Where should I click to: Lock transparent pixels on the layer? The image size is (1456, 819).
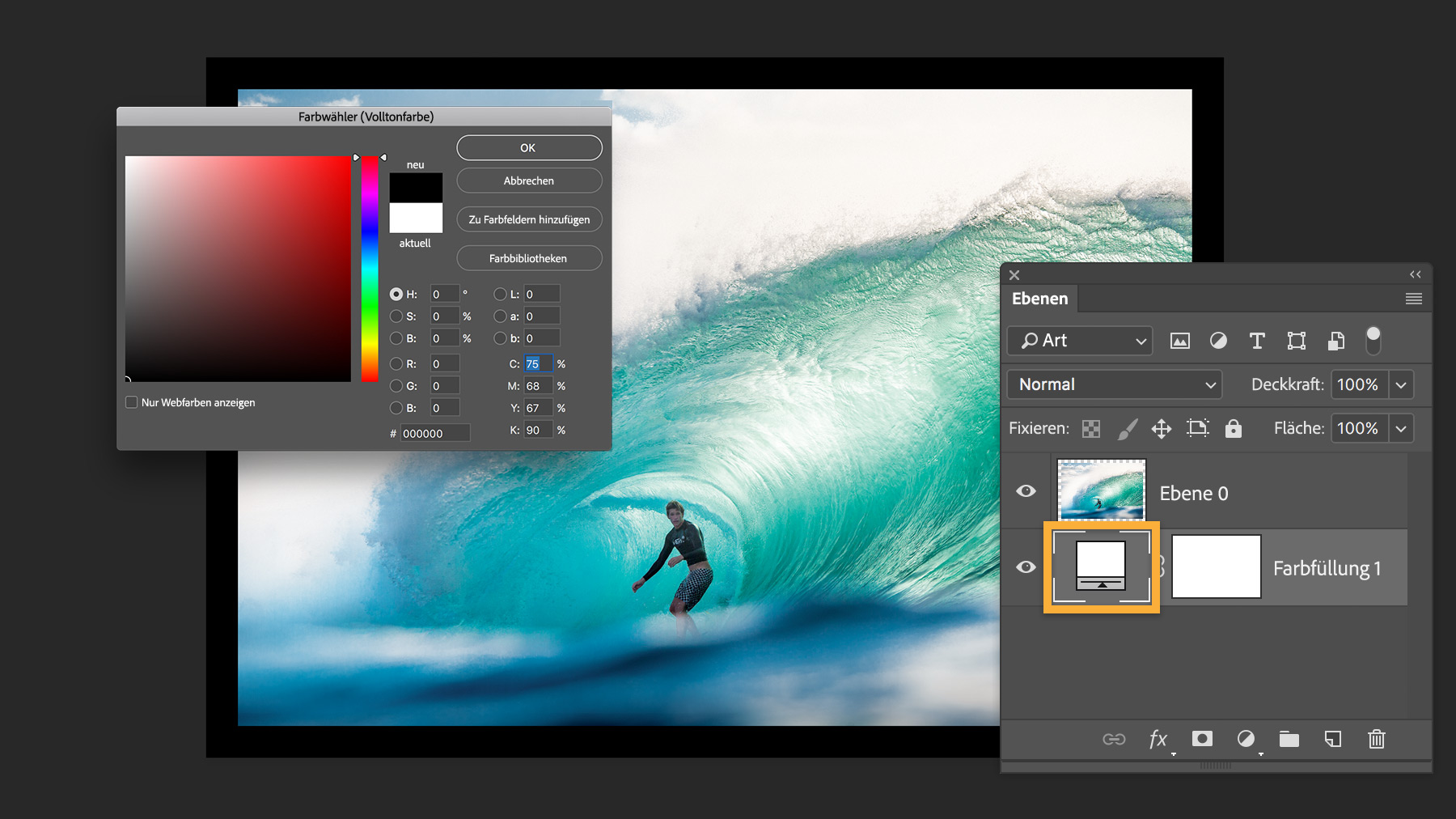pyautogui.click(x=1091, y=428)
